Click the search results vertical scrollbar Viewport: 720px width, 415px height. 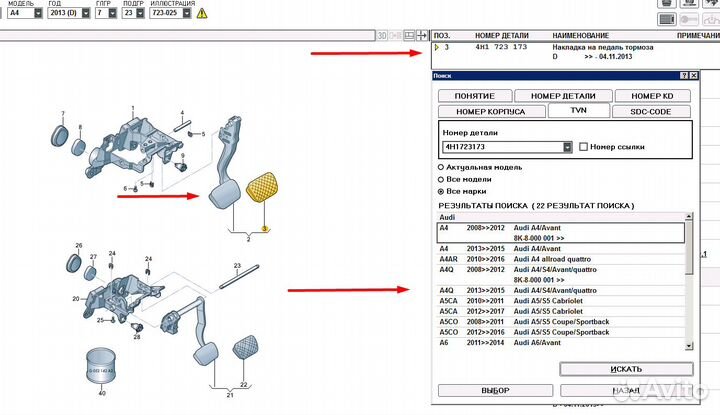click(690, 280)
